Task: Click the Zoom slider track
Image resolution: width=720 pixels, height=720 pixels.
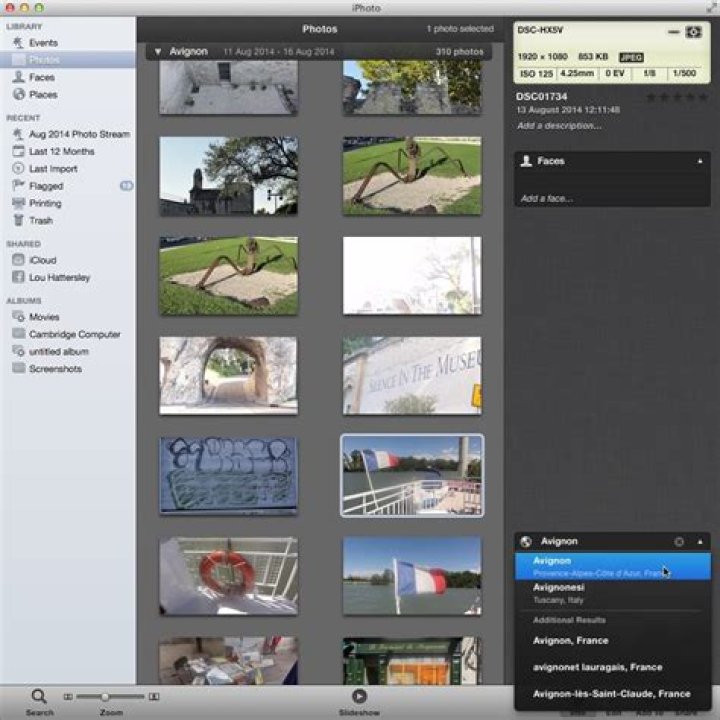Action: pos(125,696)
